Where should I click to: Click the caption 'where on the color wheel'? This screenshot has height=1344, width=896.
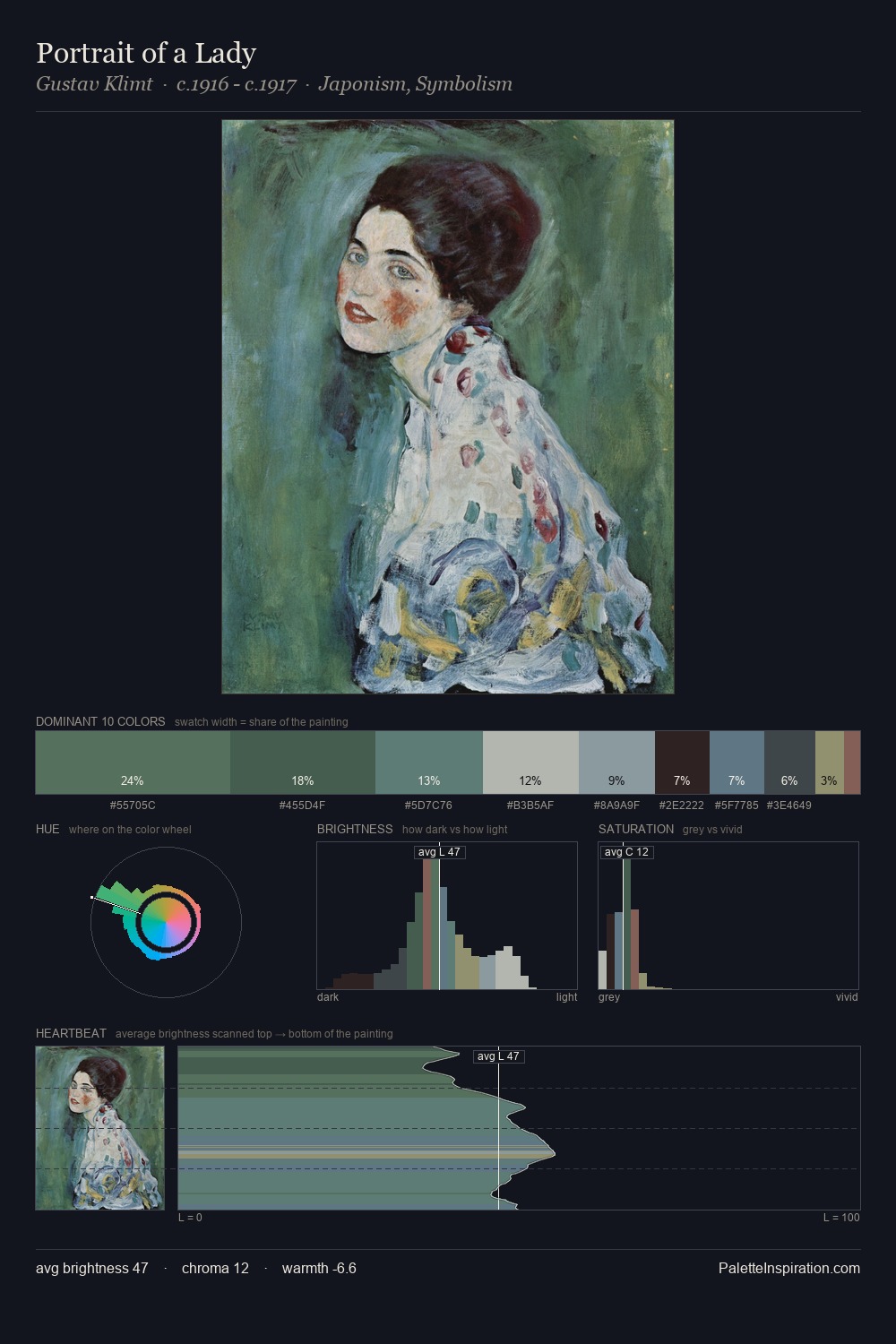[x=130, y=829]
